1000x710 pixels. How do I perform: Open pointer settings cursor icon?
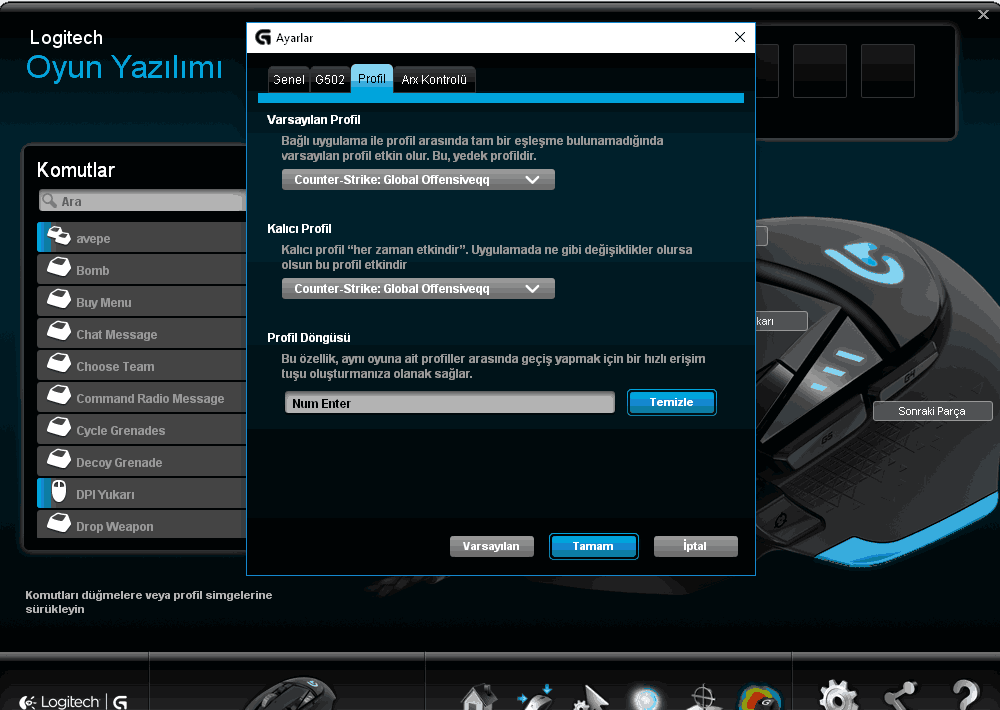tap(590, 697)
